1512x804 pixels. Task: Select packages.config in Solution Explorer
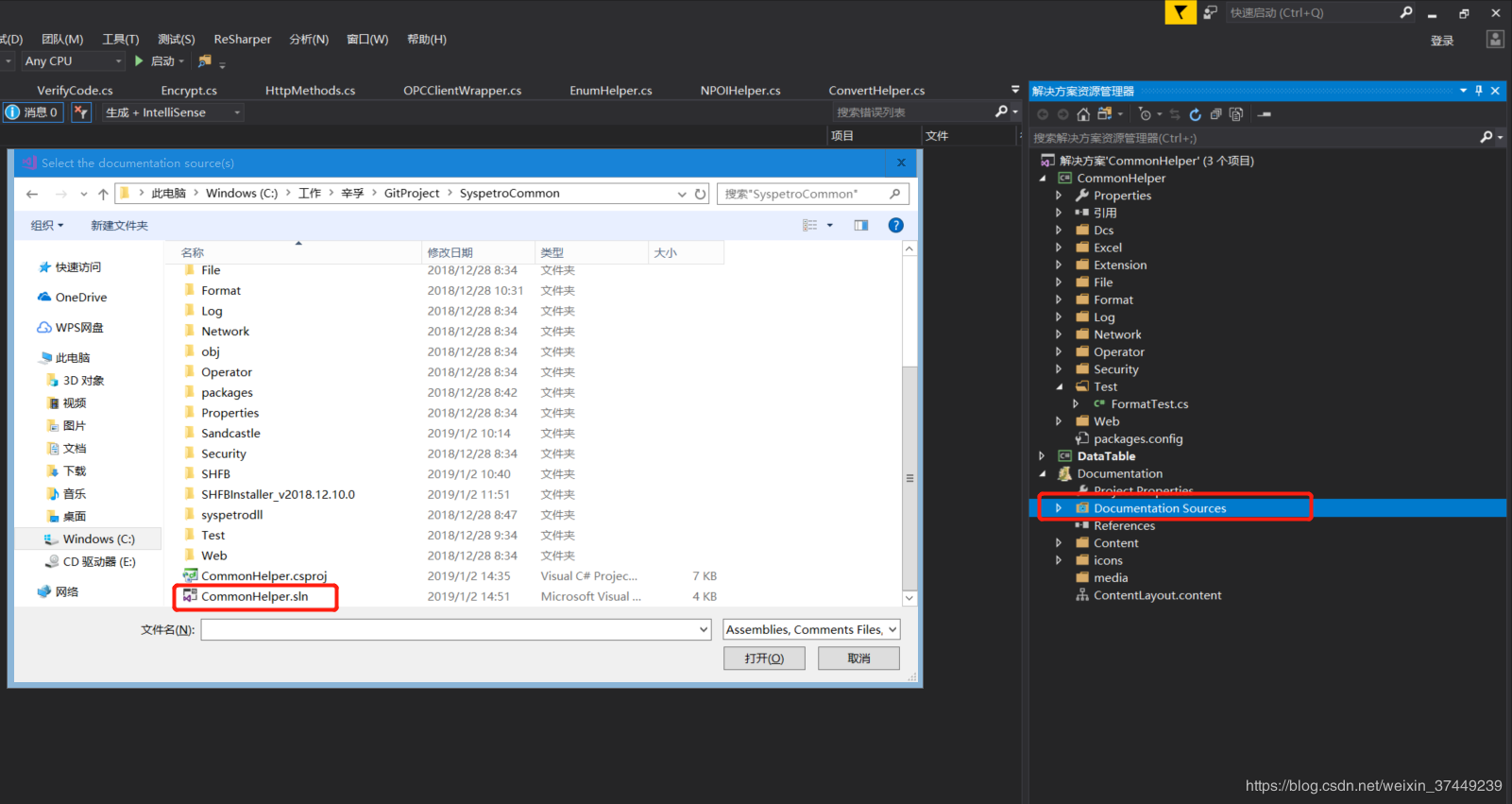(1137, 438)
